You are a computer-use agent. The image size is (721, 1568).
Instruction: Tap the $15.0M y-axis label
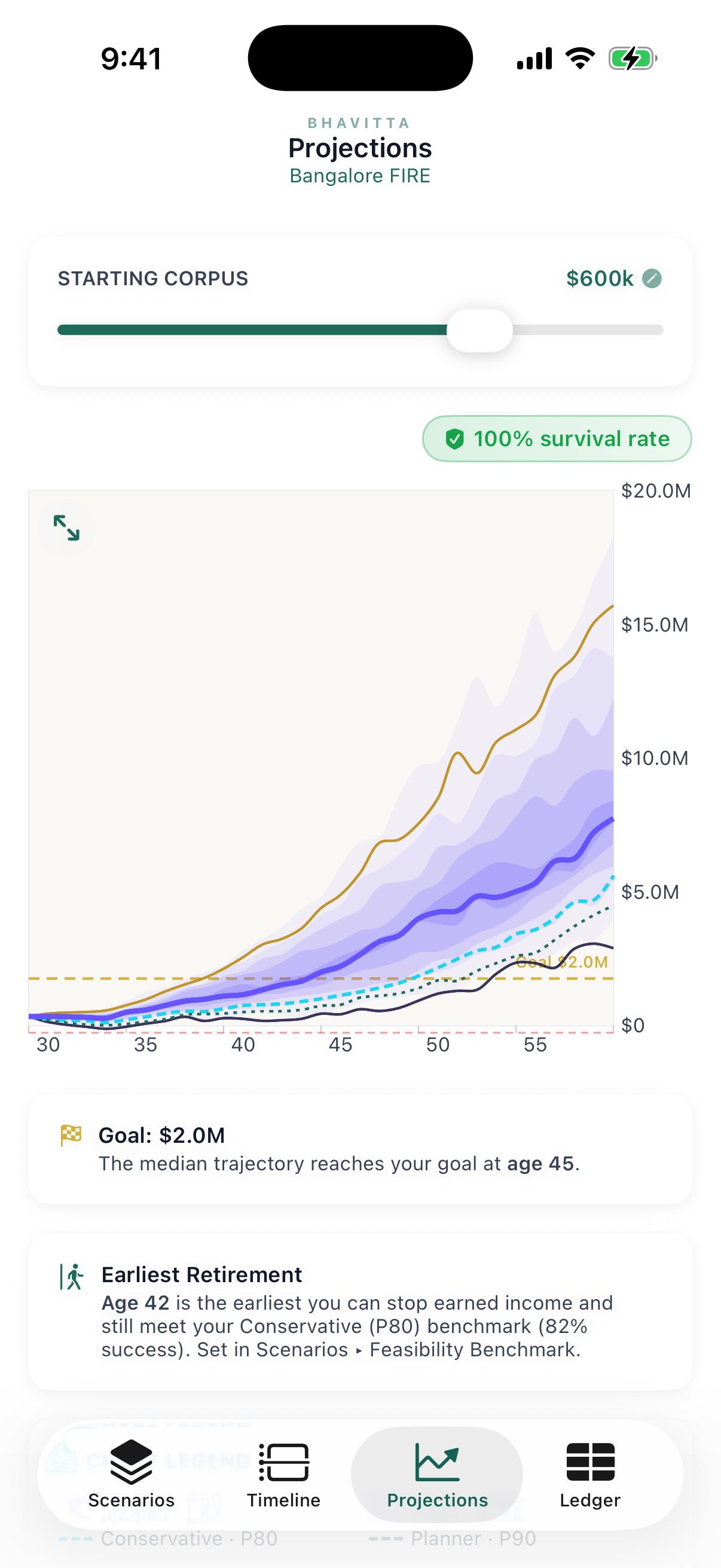(x=655, y=625)
